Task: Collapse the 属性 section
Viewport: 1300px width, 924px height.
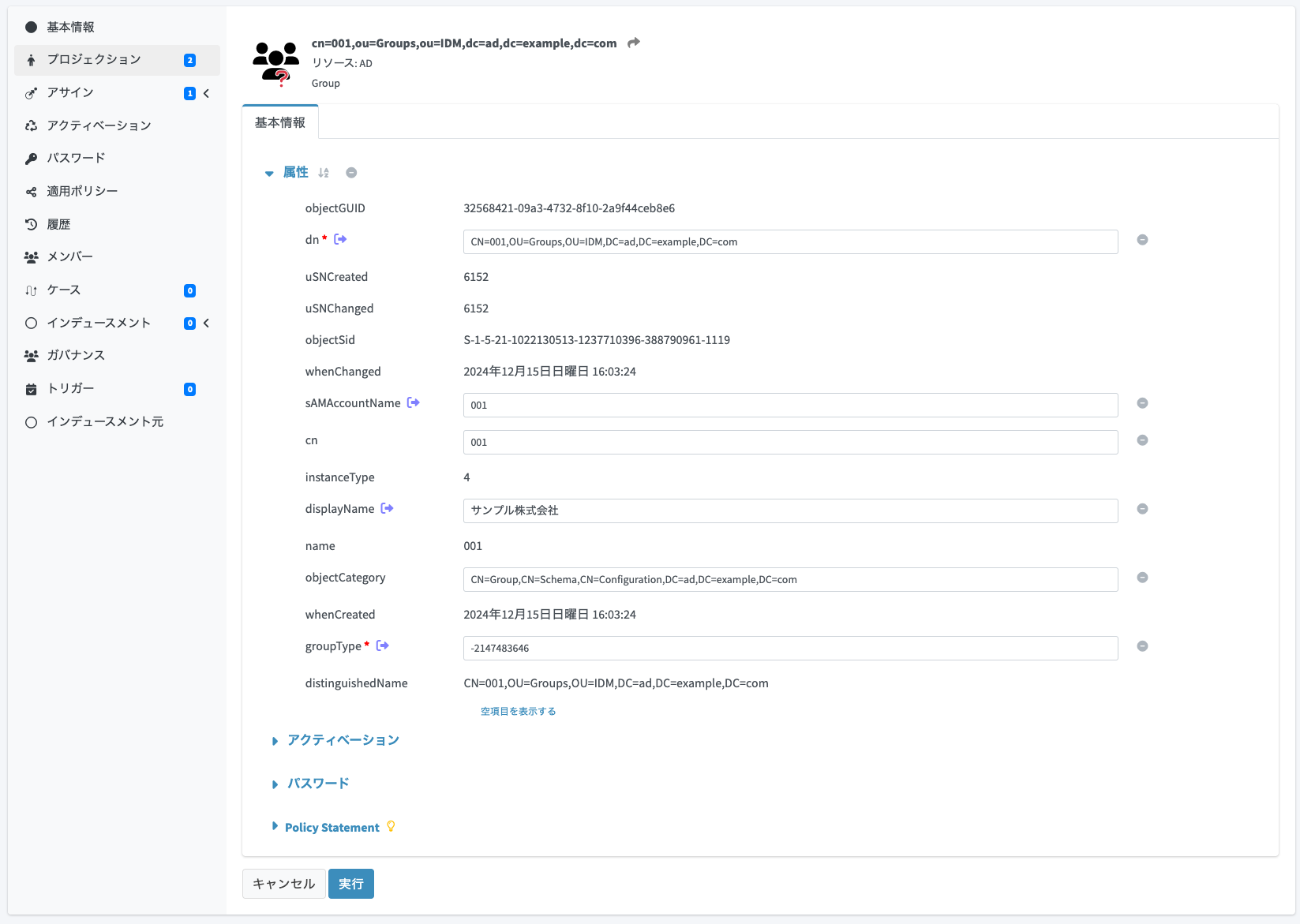Action: (269, 173)
